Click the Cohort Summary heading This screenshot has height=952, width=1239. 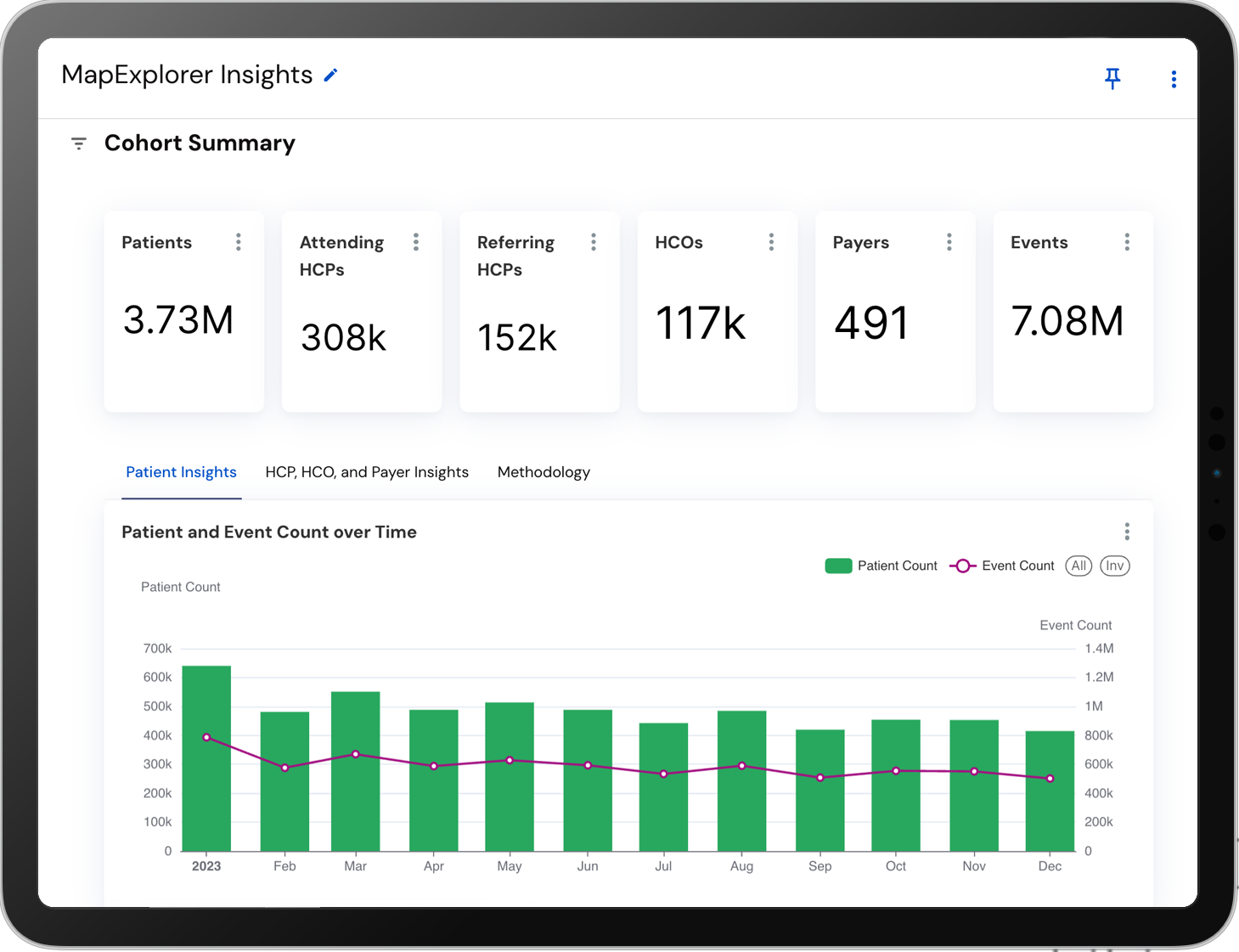pos(200,144)
